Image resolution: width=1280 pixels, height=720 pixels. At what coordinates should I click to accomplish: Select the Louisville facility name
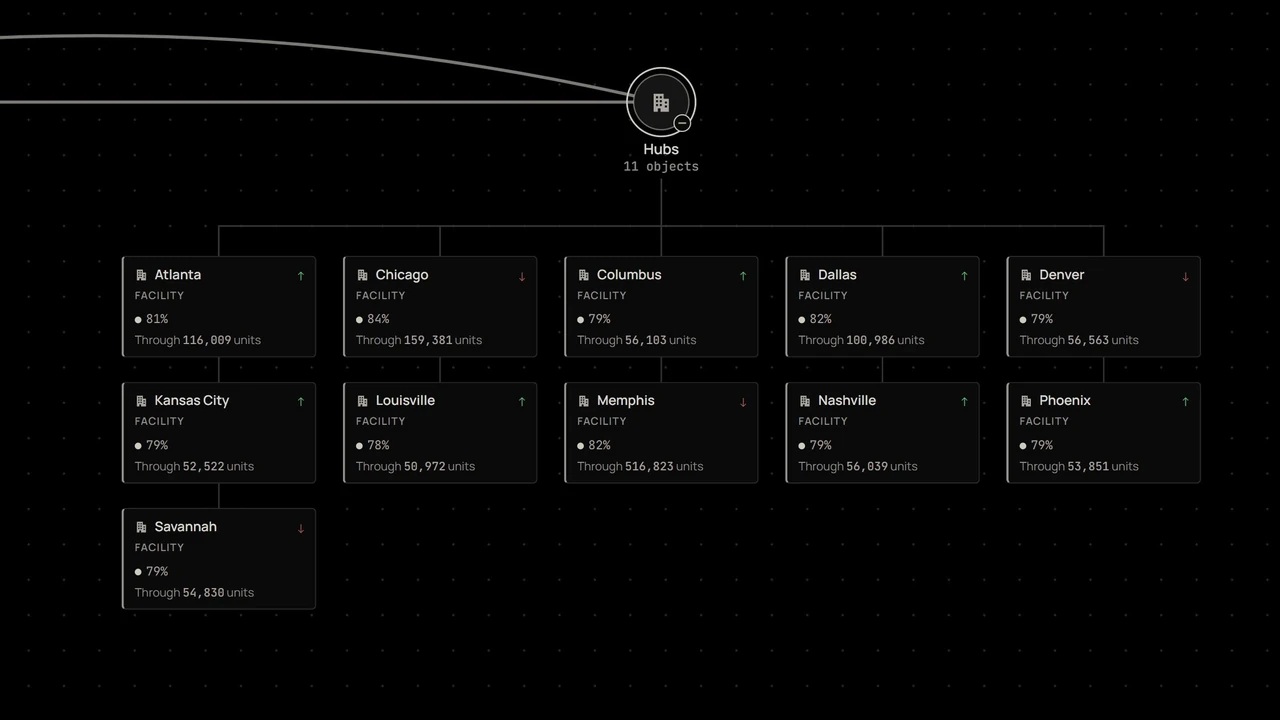click(x=405, y=401)
